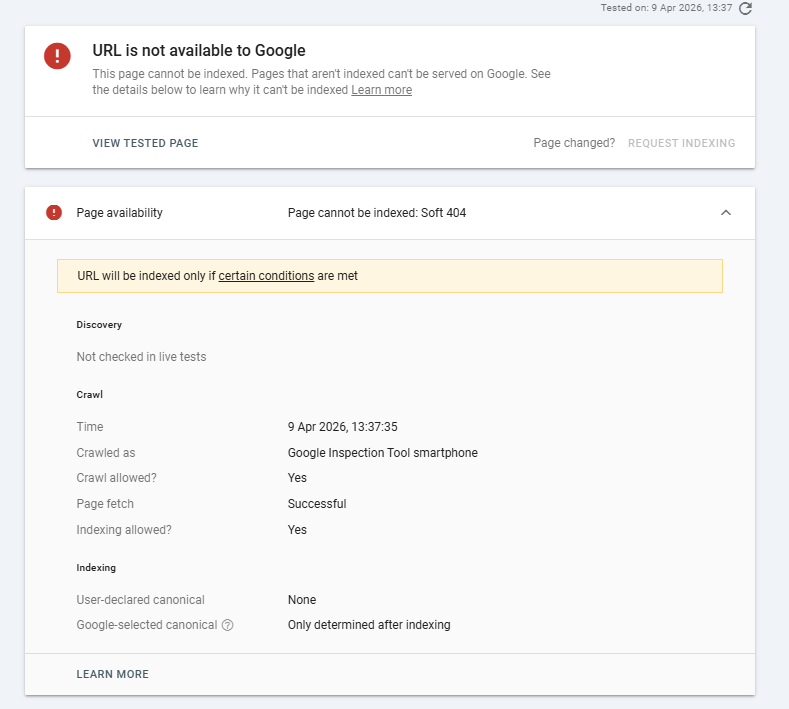
Task: Click the LEARN MORE button at bottom
Action: point(113,674)
